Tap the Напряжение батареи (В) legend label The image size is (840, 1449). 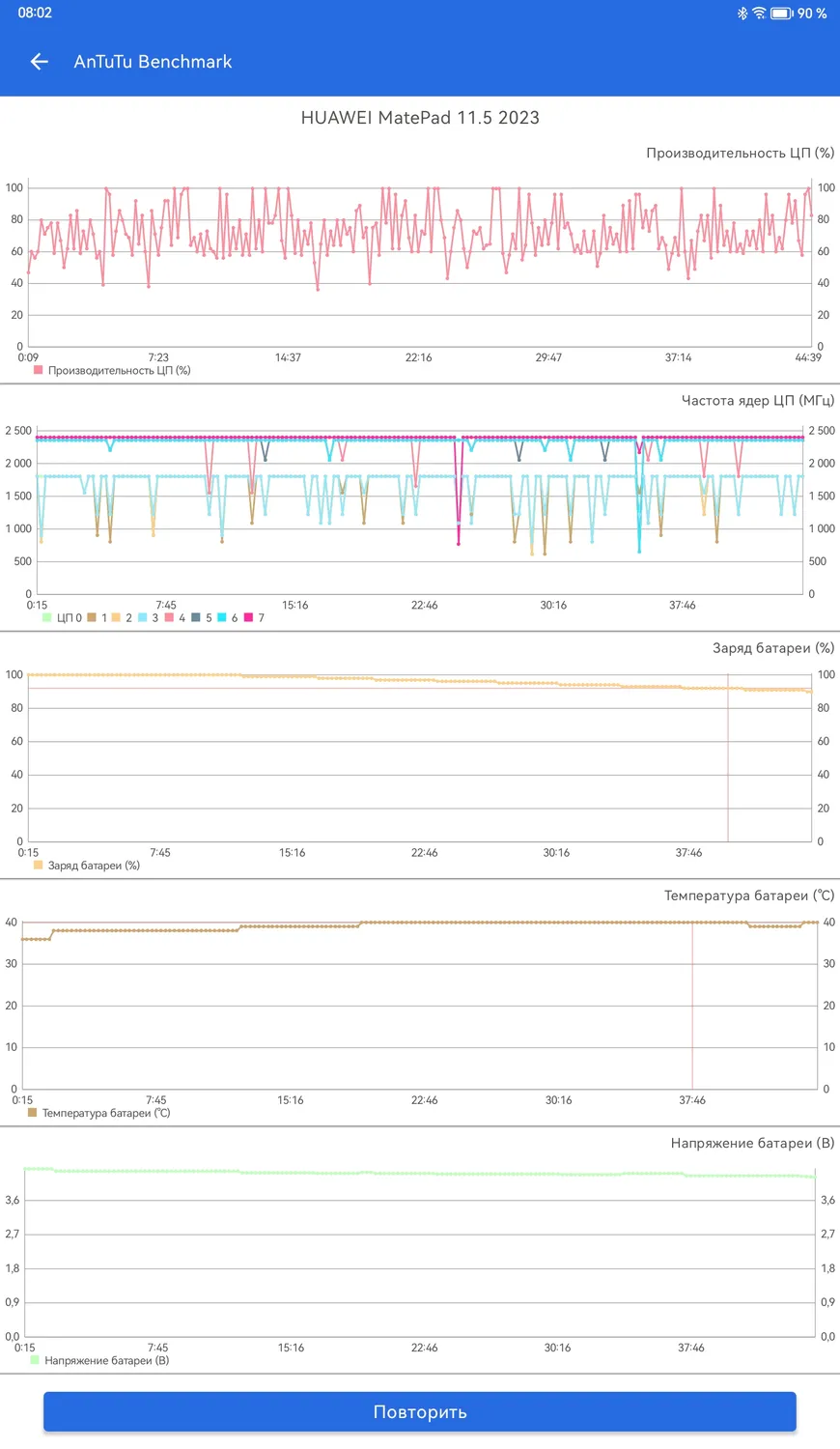[x=107, y=1360]
